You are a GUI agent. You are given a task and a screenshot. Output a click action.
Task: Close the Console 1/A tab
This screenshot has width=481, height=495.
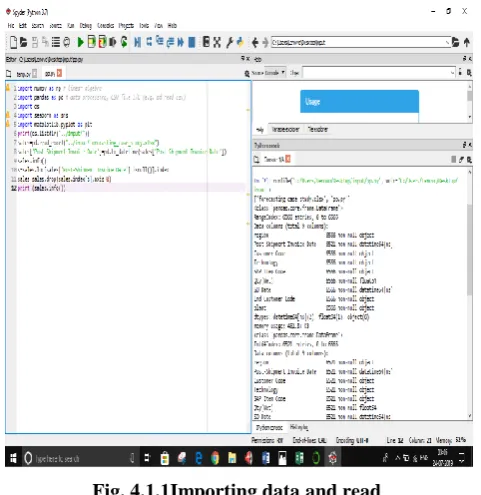pos(288,159)
